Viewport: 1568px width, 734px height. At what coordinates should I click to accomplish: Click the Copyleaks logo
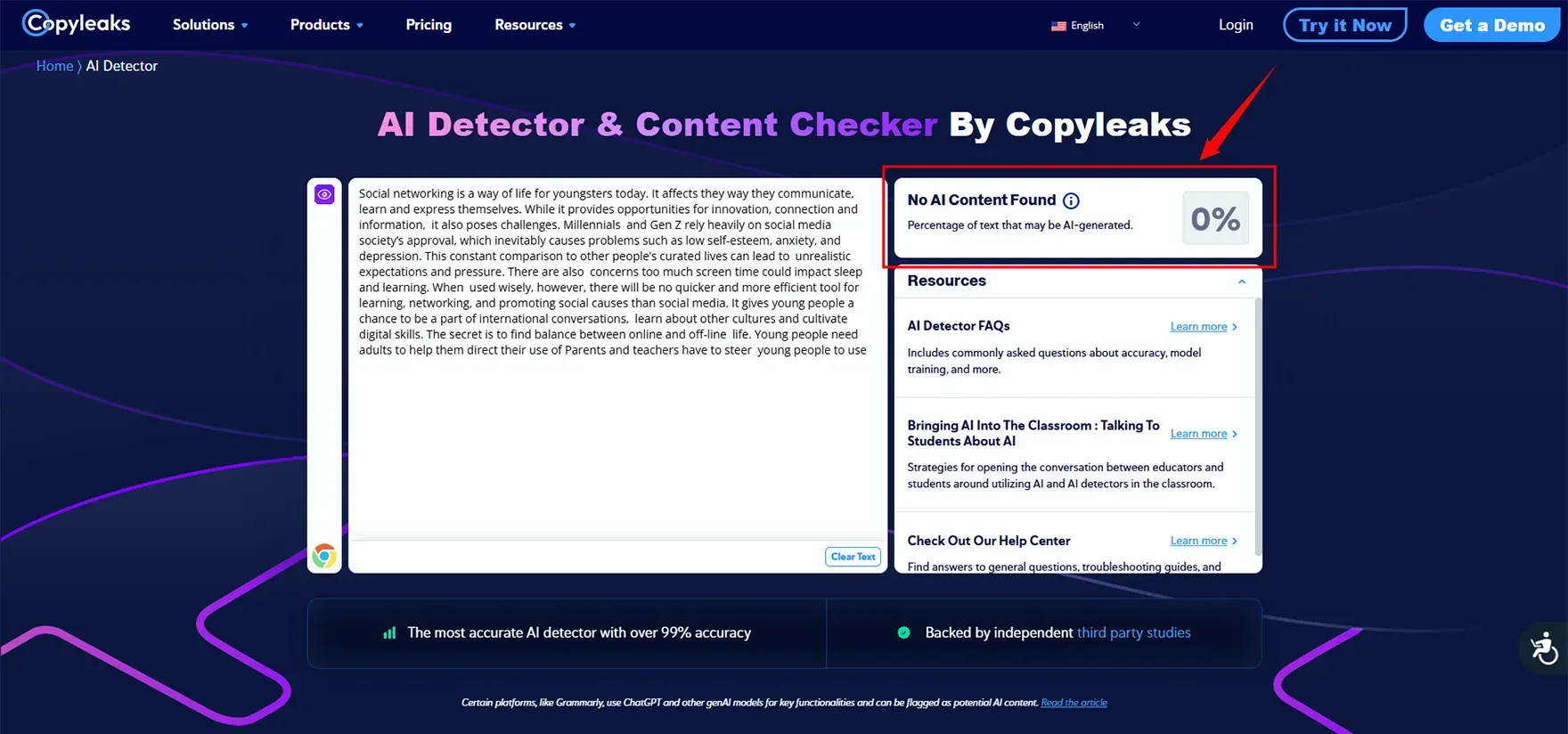(77, 23)
